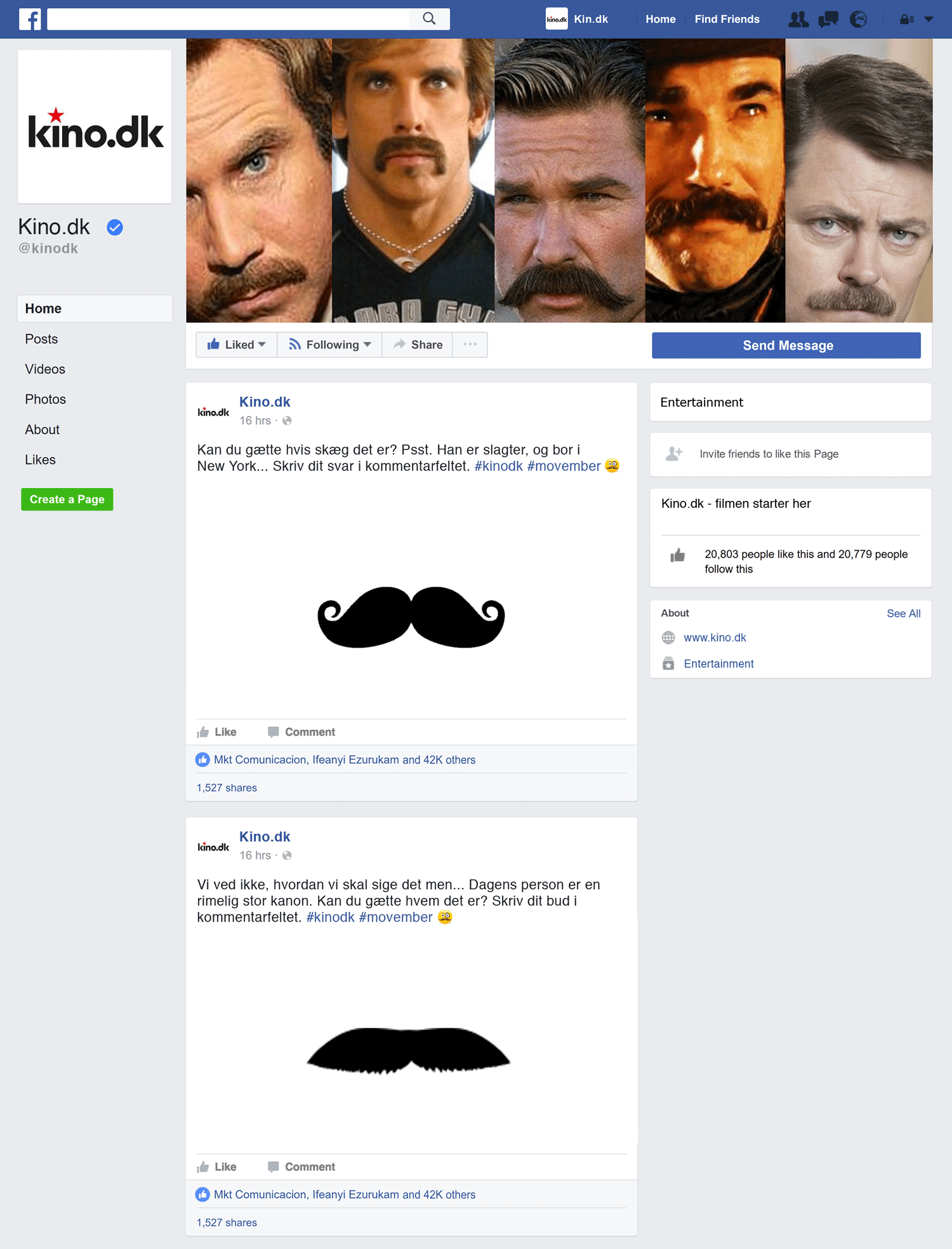Viewport: 952px width, 1249px height.
Task: Open About in the sidebar
Action: [43, 430]
